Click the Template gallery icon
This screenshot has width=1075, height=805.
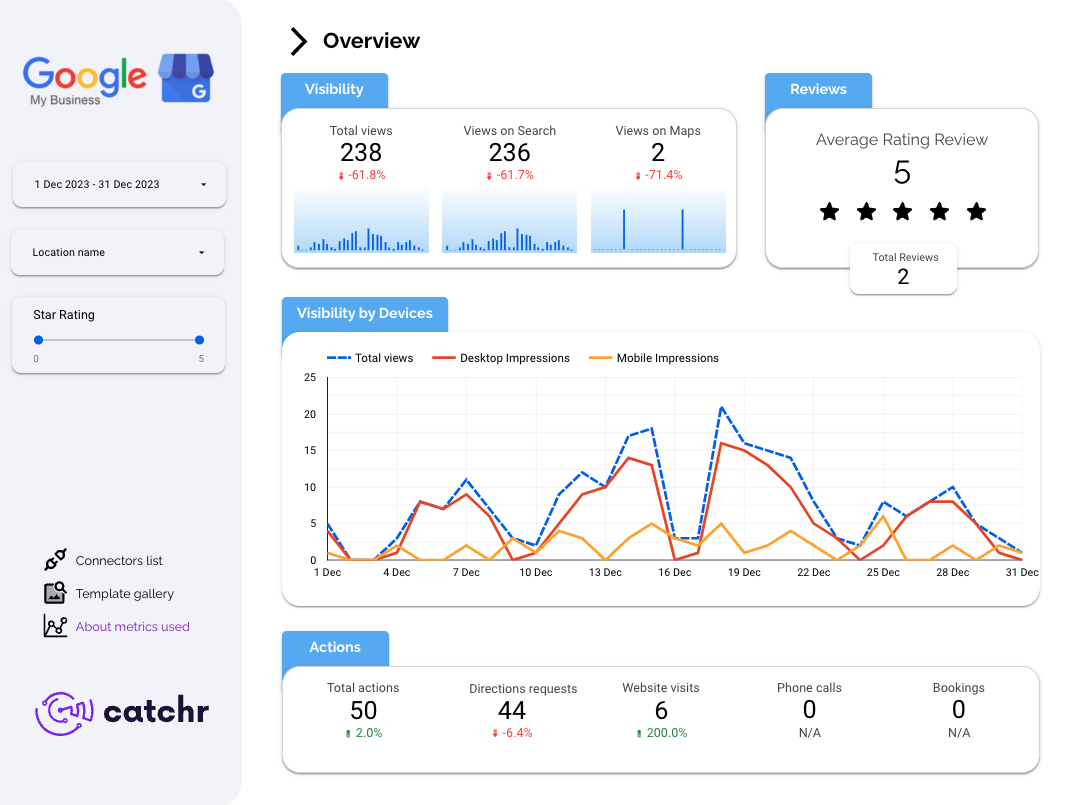55,593
